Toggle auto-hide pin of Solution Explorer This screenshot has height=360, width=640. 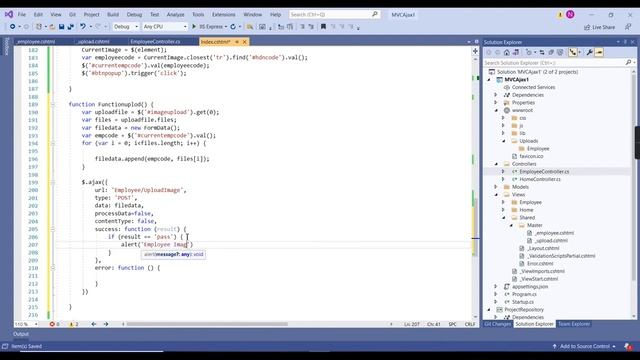625,42
